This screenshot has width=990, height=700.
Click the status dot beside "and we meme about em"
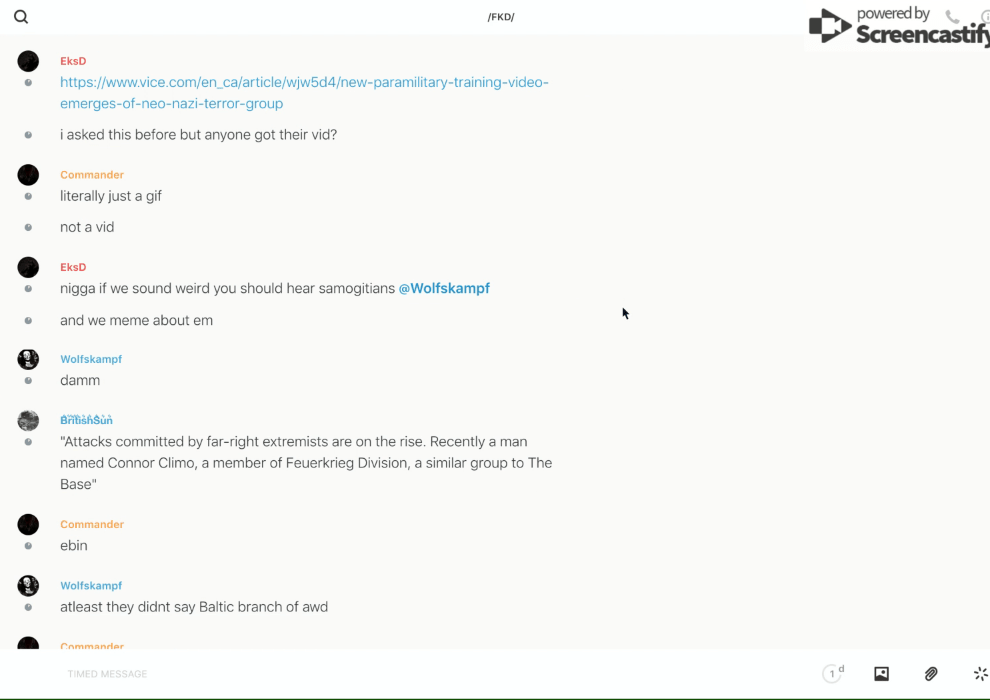pos(28,321)
